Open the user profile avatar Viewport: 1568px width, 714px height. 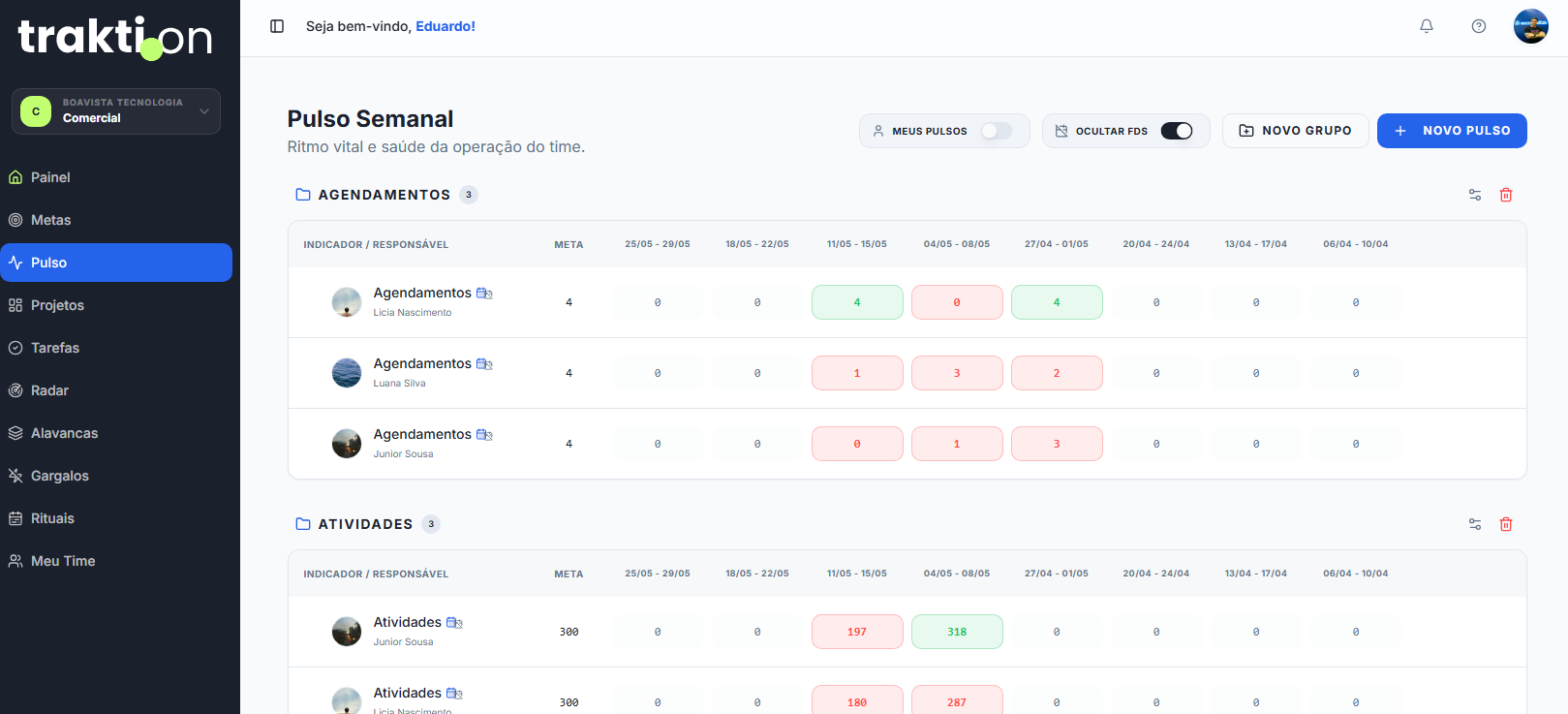pos(1531,26)
